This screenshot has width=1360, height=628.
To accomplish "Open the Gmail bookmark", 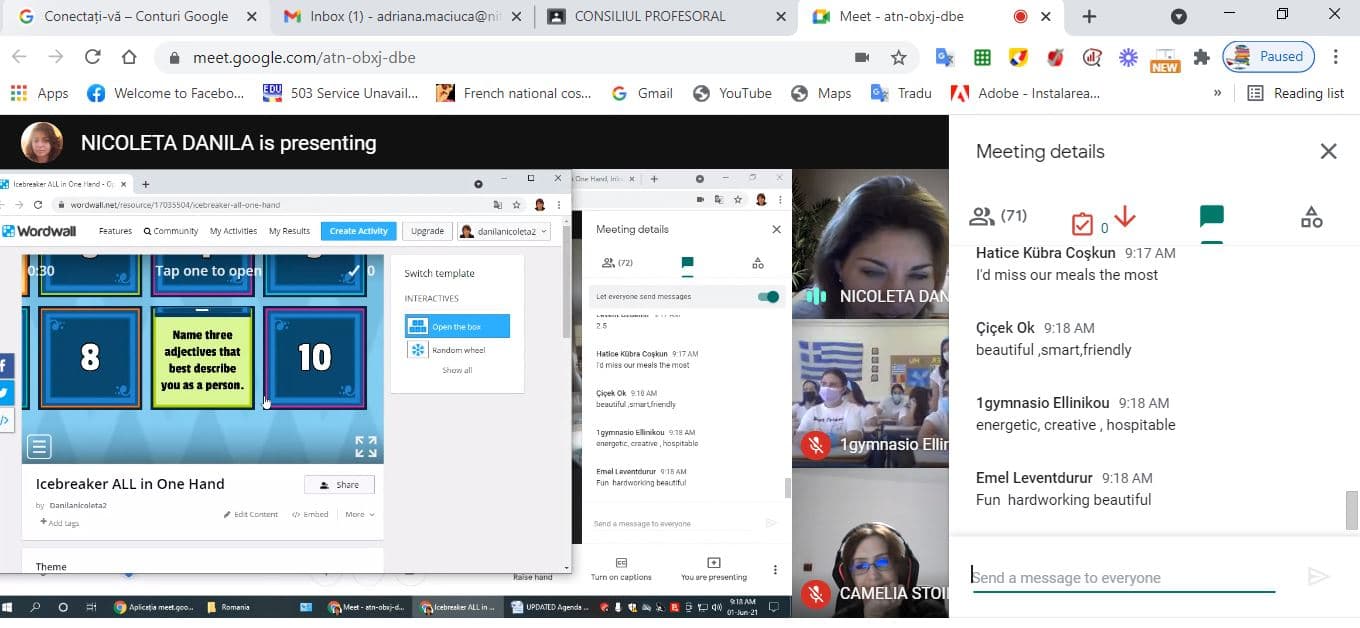I will [x=641, y=93].
